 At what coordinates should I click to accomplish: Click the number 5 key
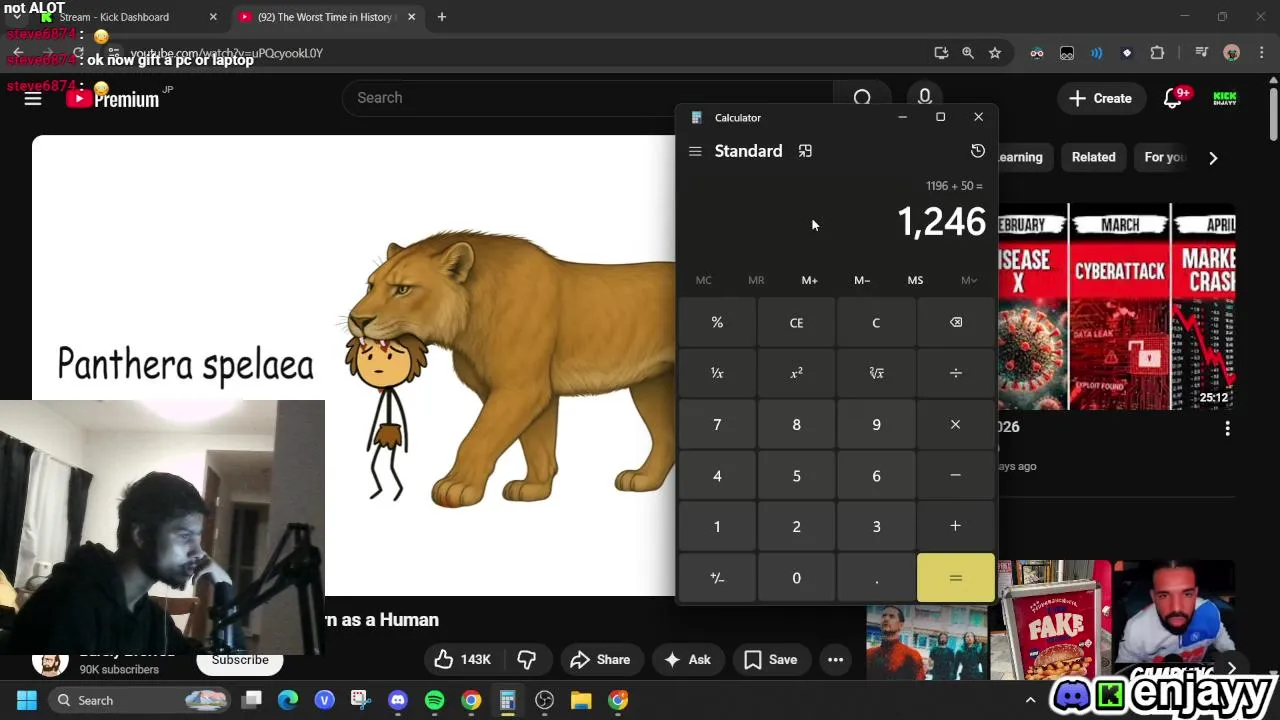coord(796,476)
